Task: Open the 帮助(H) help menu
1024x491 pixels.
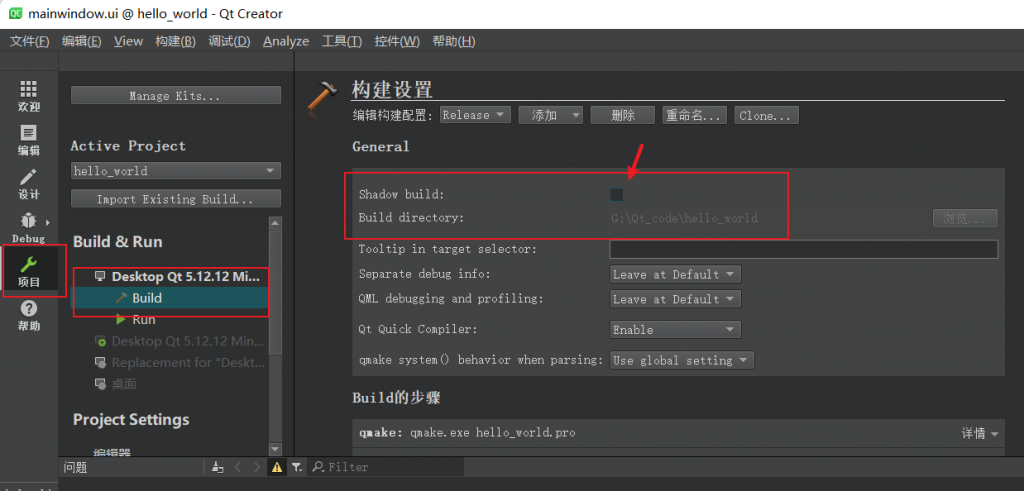Action: (x=454, y=41)
